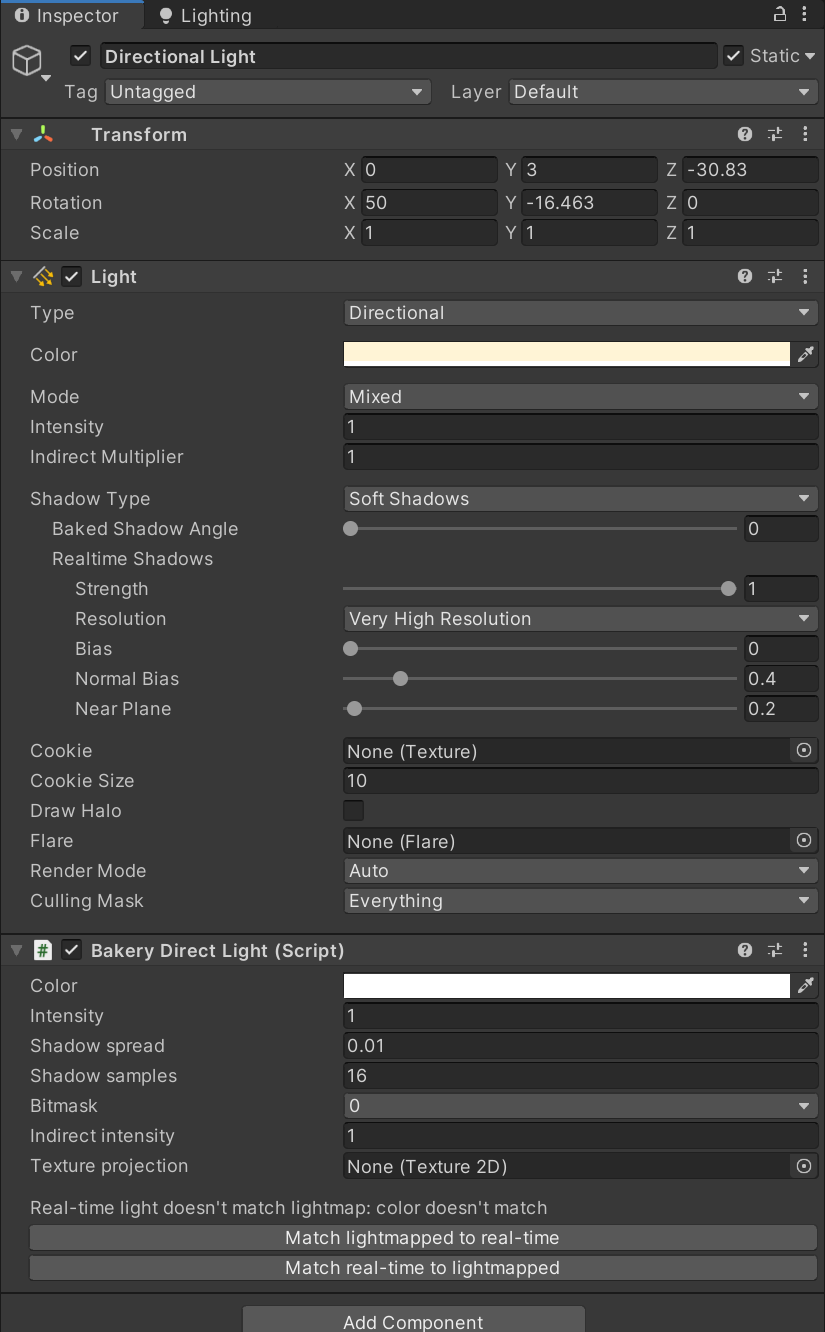Screen dimensions: 825x1332
Task: Collapse the Transform component
Action: [15, 133]
